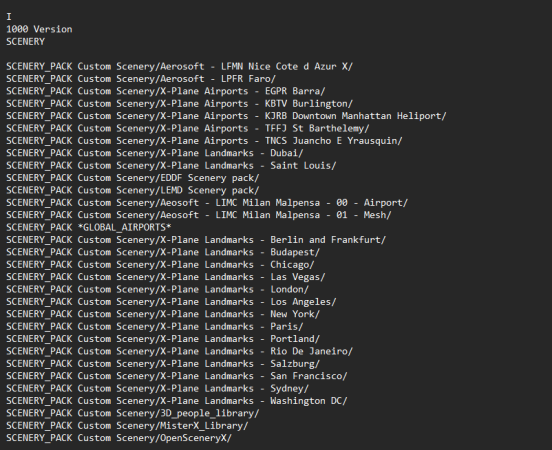Click the 'KBTV Burlington' scenery line

tap(179, 104)
